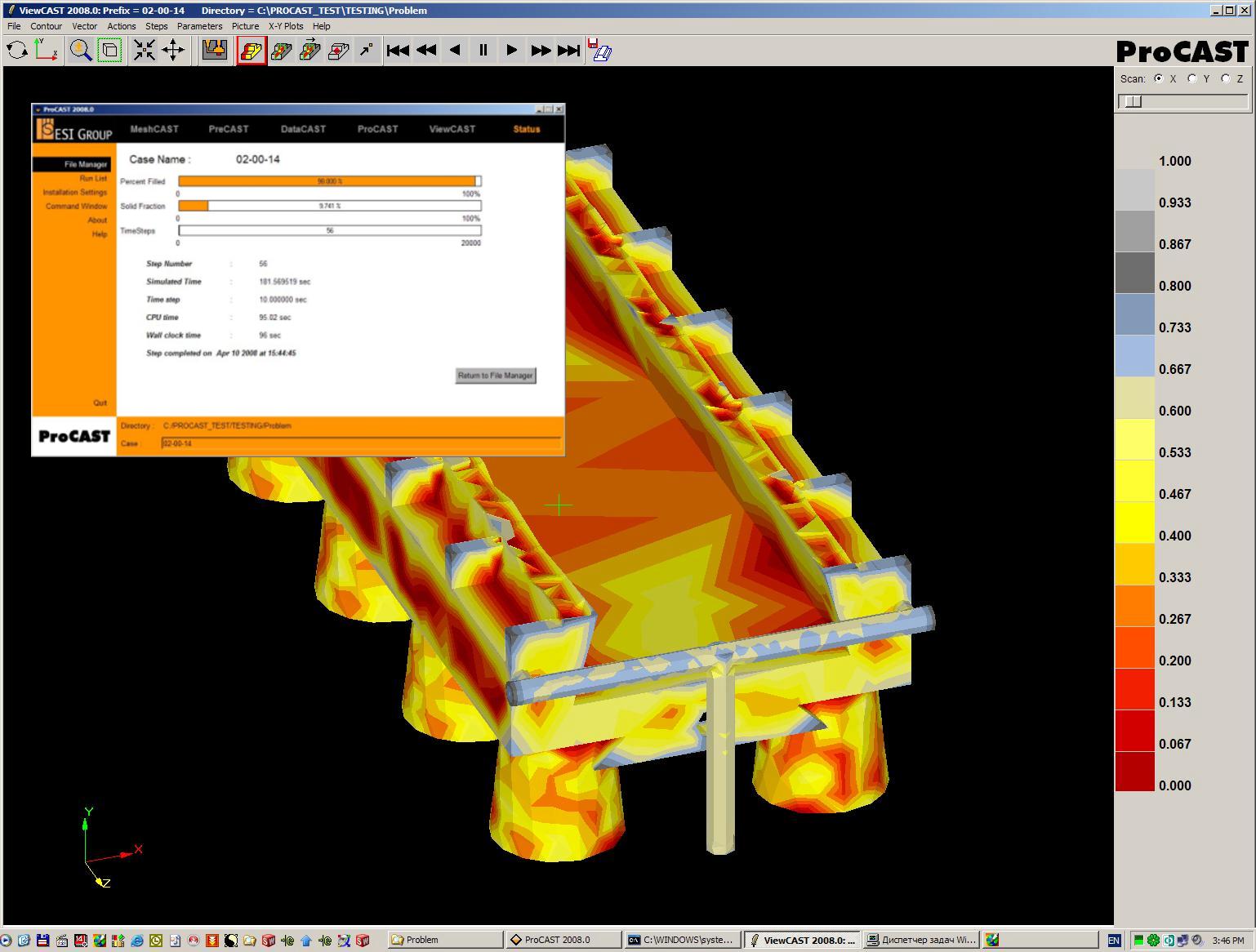Click the slice view icon

tap(281, 51)
